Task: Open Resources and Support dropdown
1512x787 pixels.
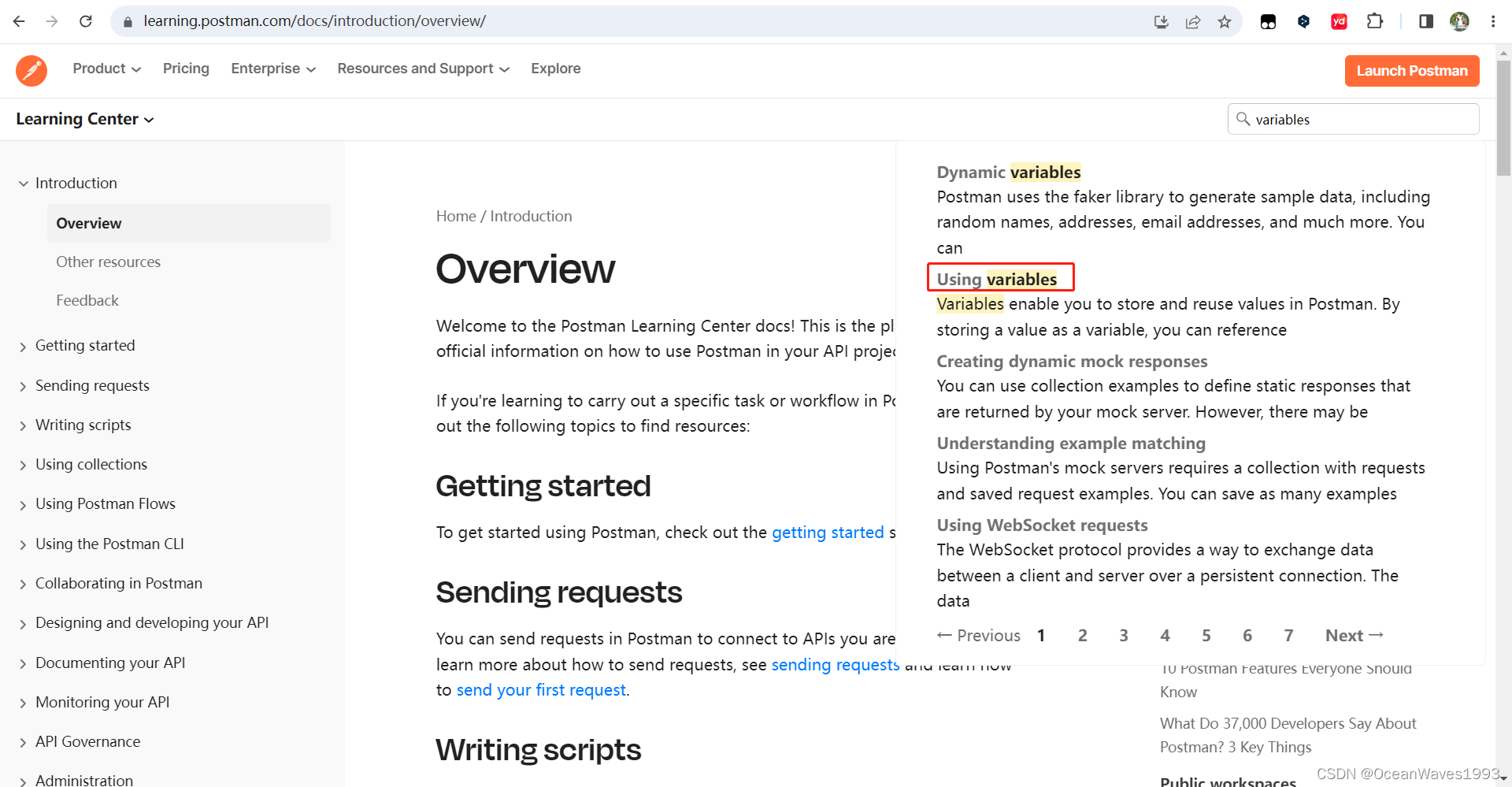Action: pyautogui.click(x=424, y=69)
